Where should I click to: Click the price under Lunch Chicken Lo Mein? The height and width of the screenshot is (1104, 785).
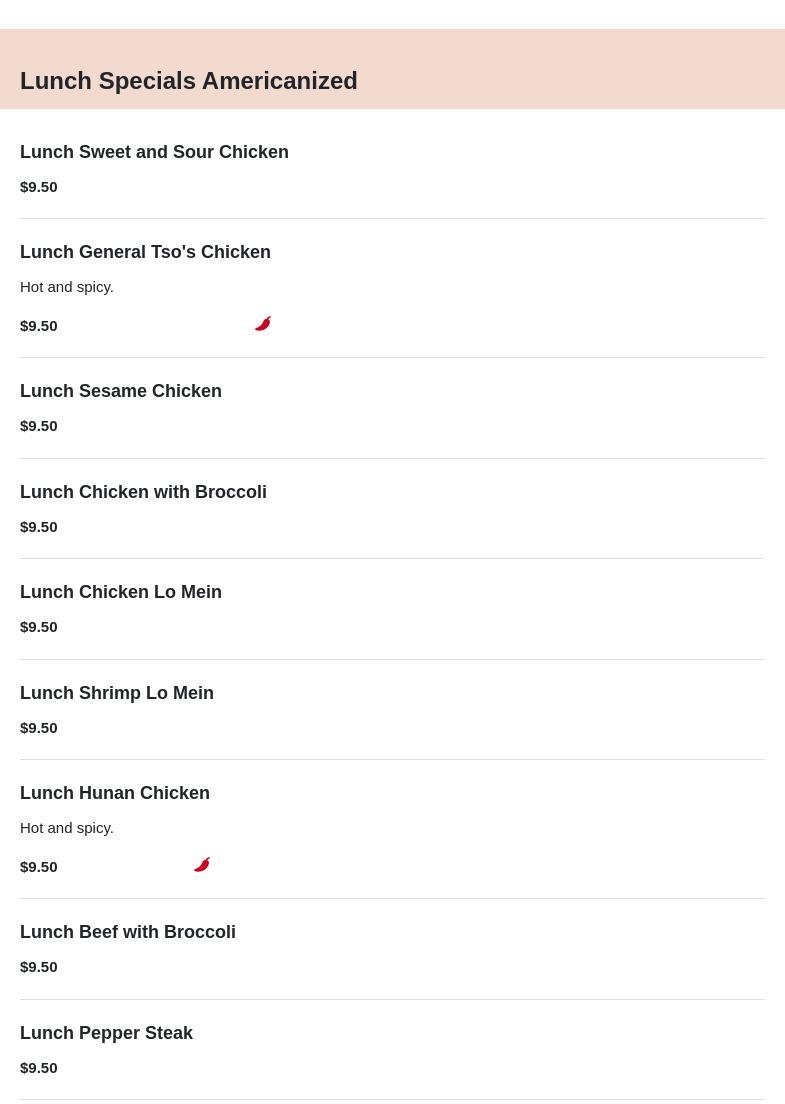tap(39, 627)
